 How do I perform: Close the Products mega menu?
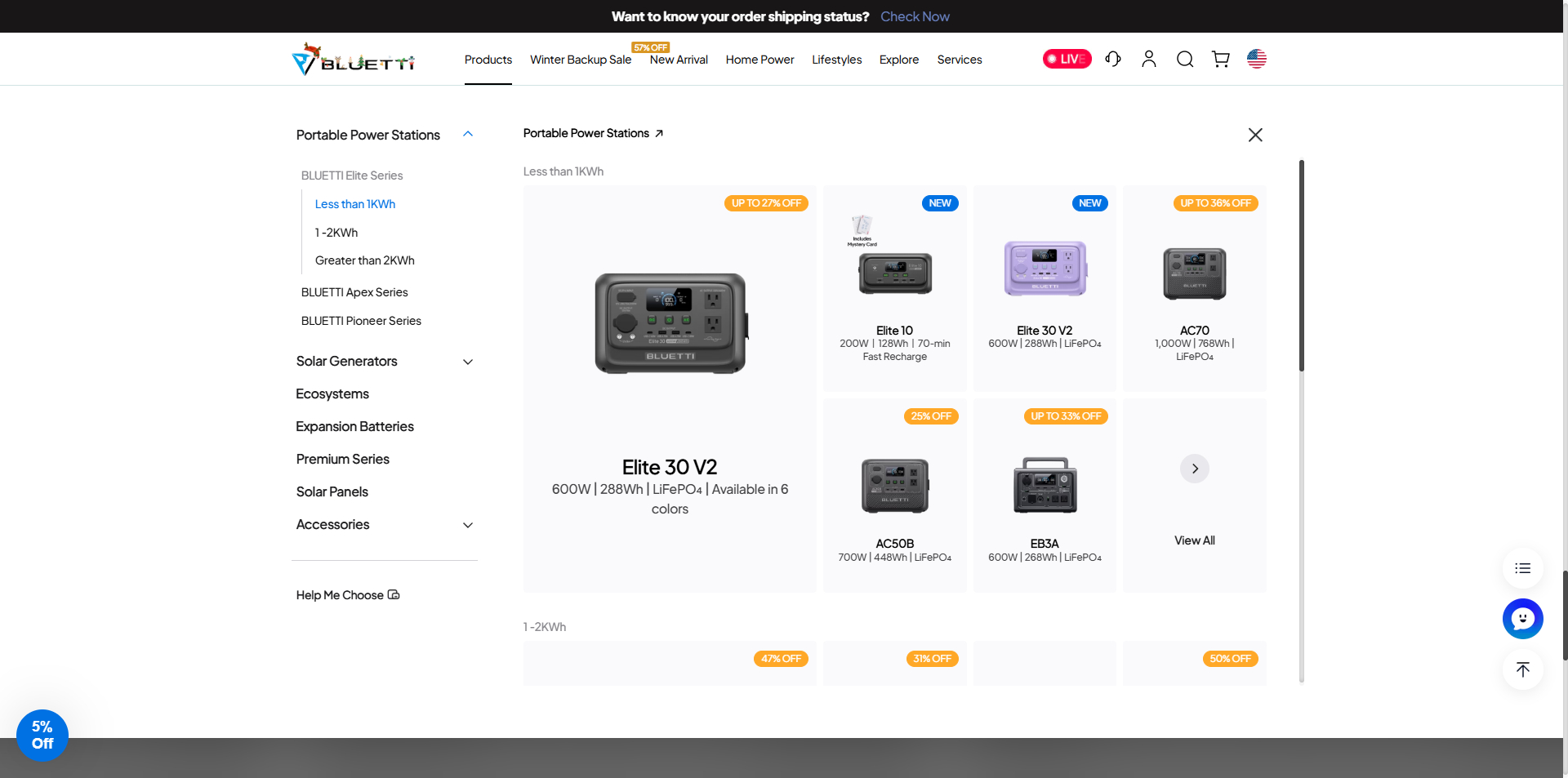tap(1255, 135)
